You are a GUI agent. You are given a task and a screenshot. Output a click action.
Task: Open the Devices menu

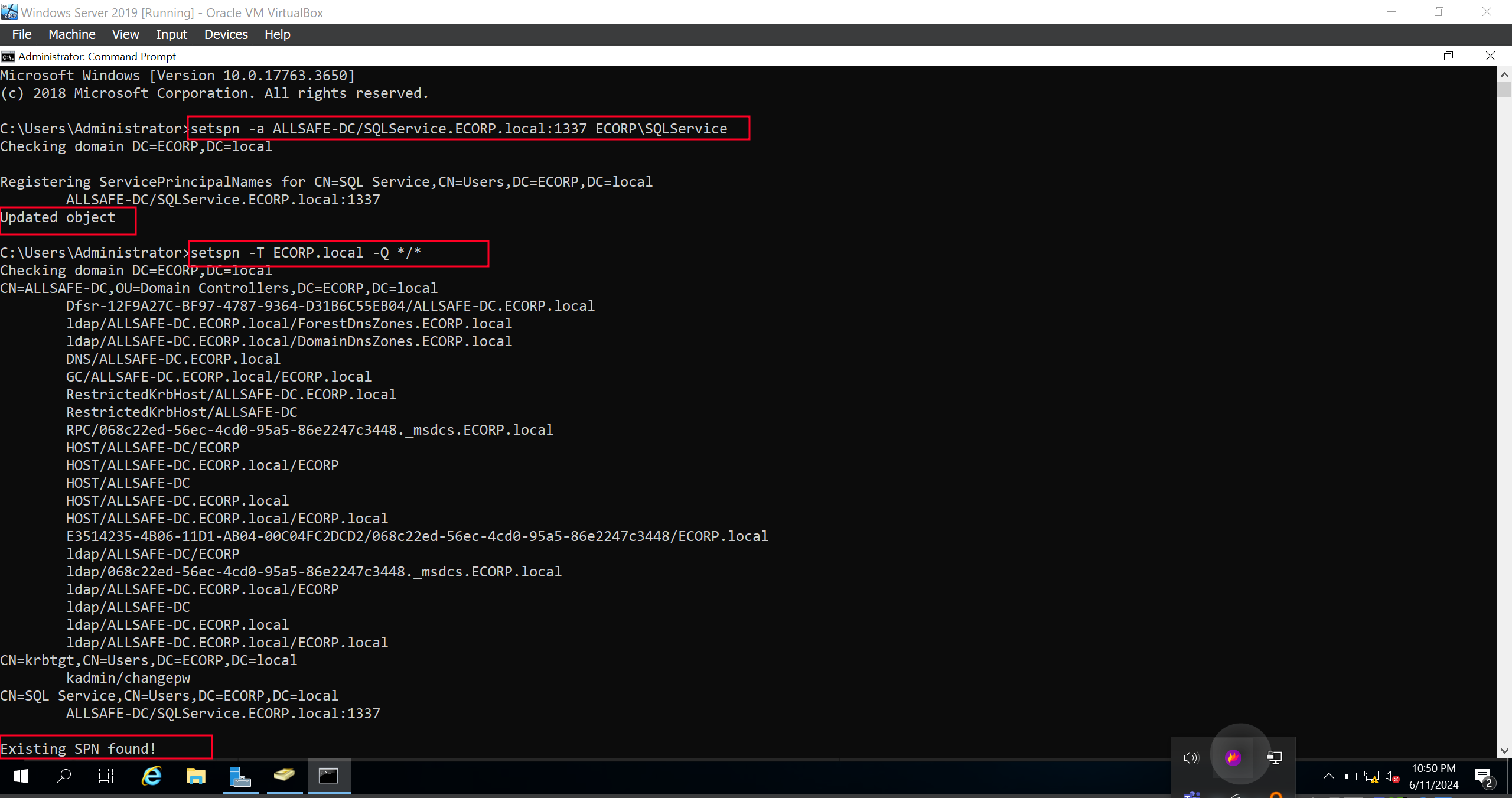(226, 34)
